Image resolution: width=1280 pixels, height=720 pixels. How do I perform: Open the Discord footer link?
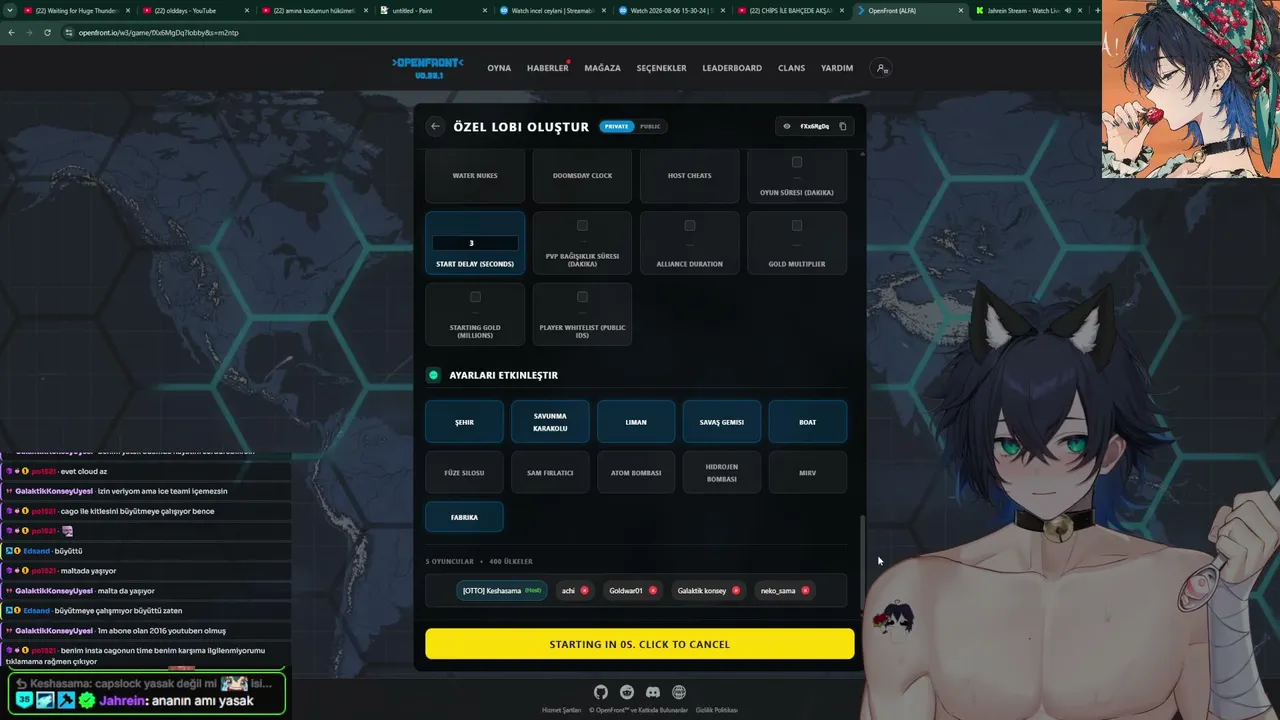pyautogui.click(x=653, y=692)
